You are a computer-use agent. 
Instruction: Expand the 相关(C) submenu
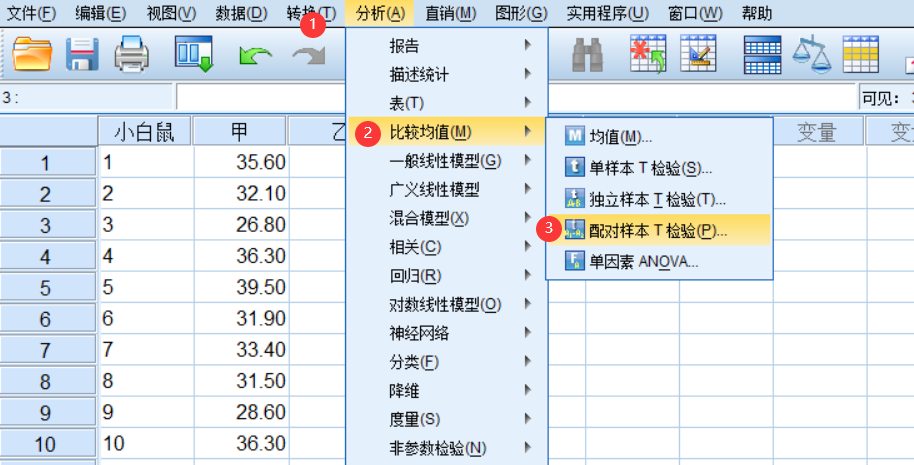pyautogui.click(x=447, y=247)
